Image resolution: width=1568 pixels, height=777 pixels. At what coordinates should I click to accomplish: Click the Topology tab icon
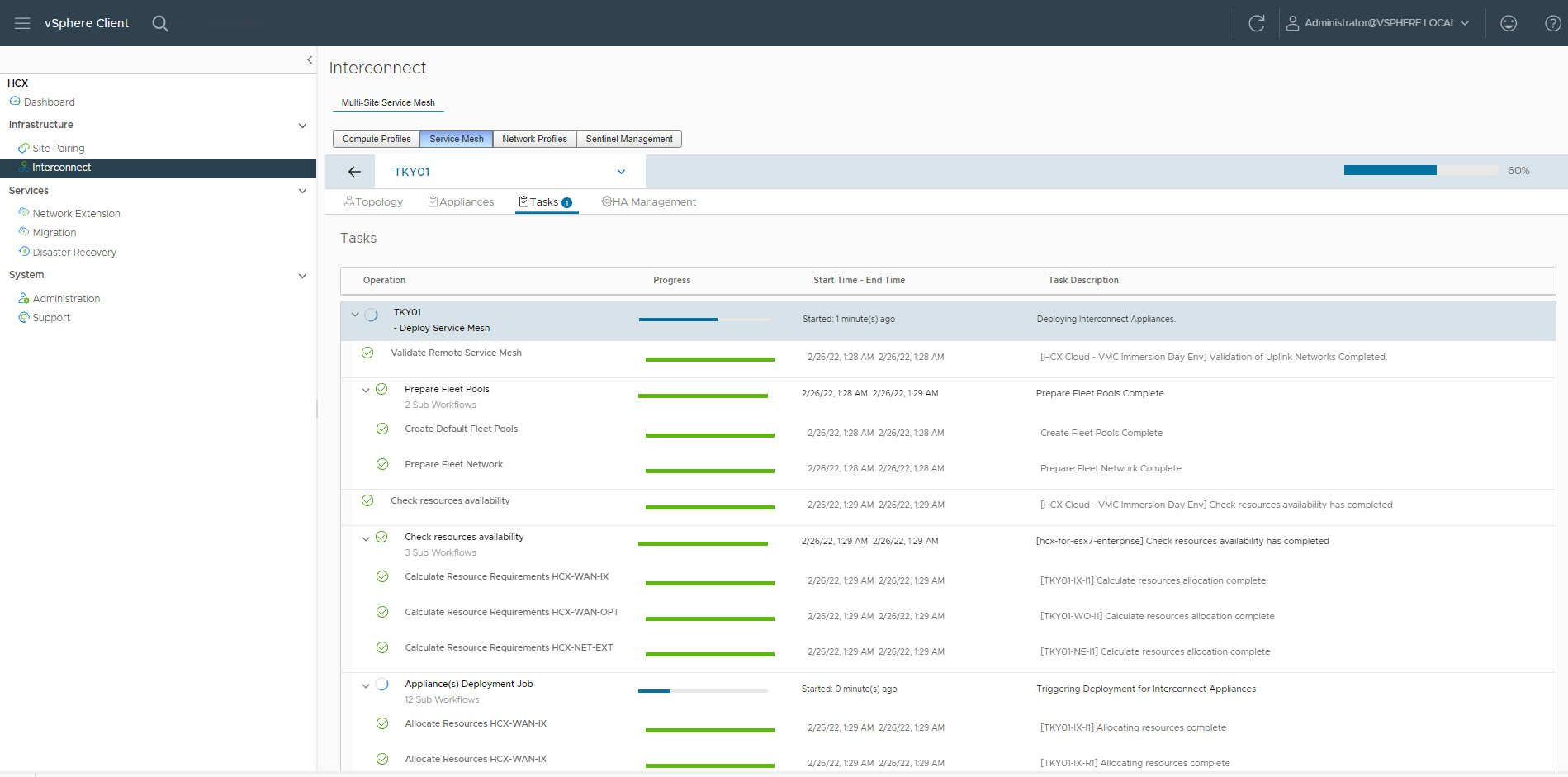click(x=349, y=201)
